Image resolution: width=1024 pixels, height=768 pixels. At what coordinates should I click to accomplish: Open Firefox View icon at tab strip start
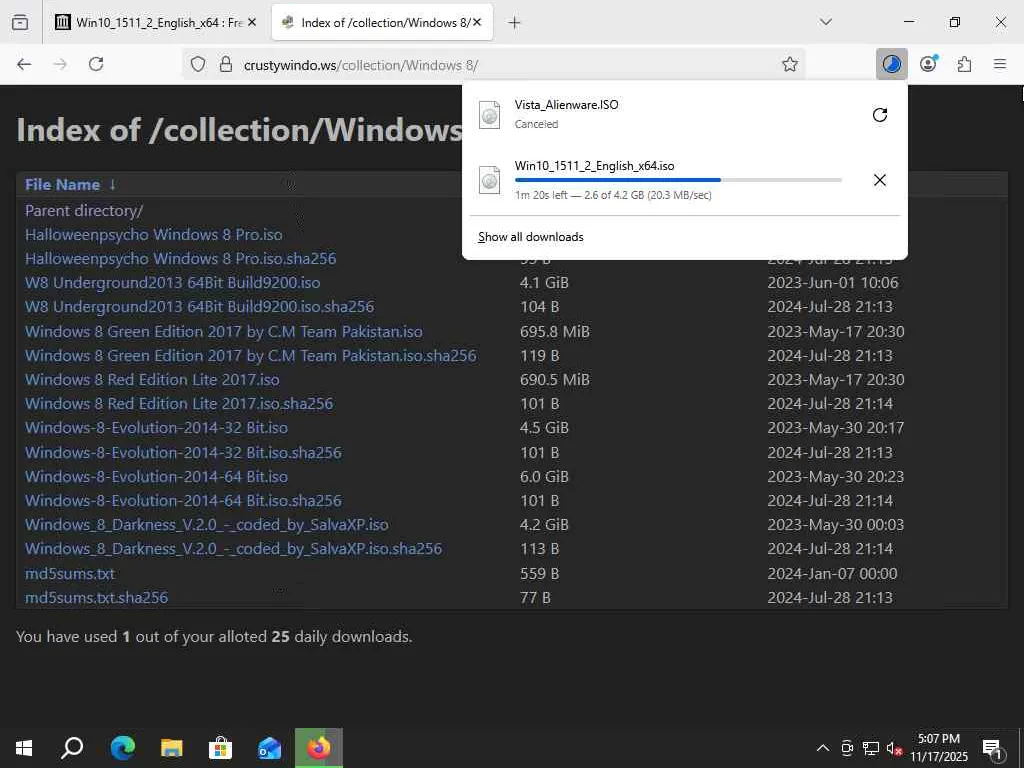pyautogui.click(x=20, y=23)
